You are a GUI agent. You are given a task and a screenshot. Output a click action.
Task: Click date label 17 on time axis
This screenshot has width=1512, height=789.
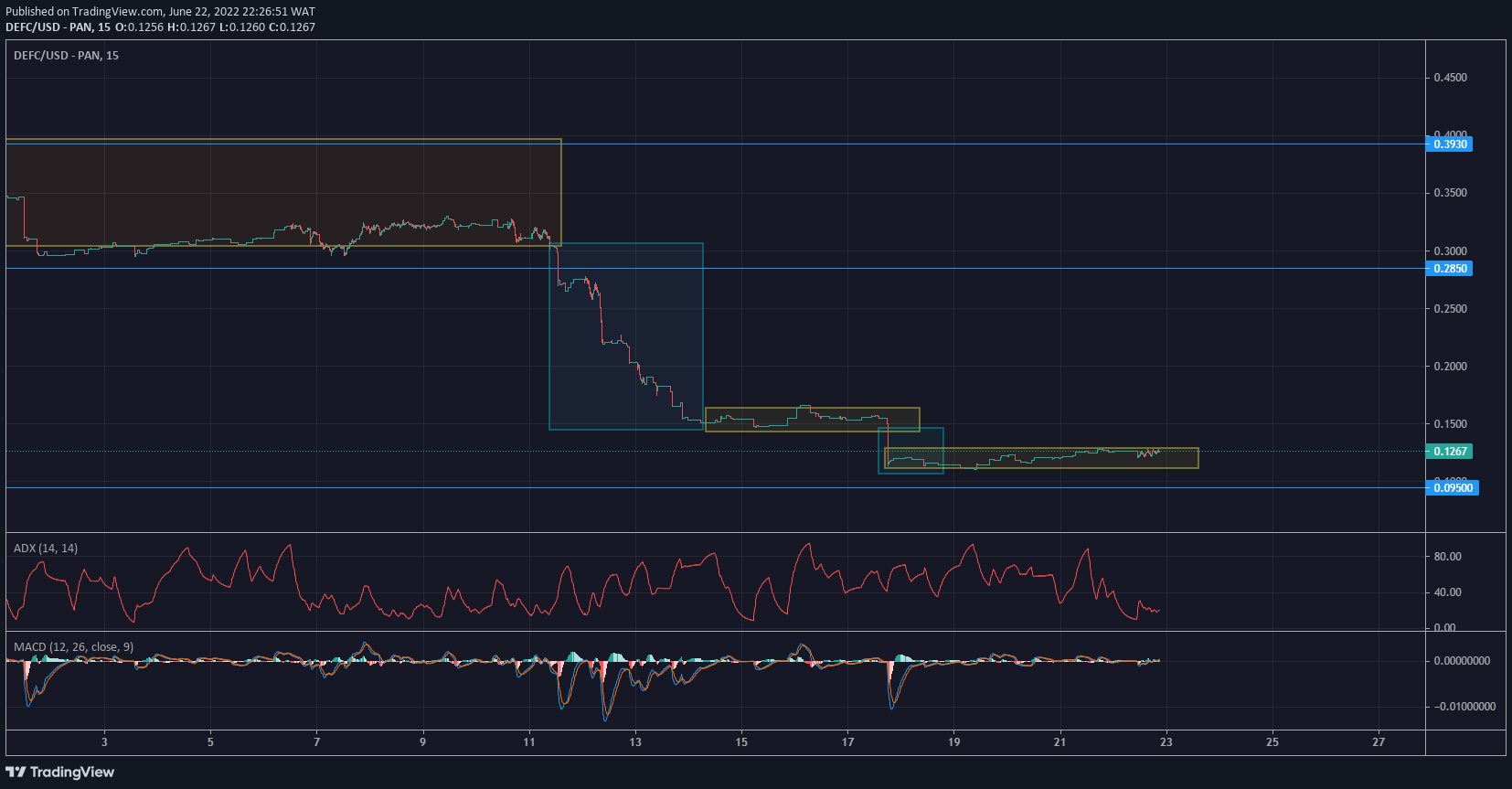point(847,742)
